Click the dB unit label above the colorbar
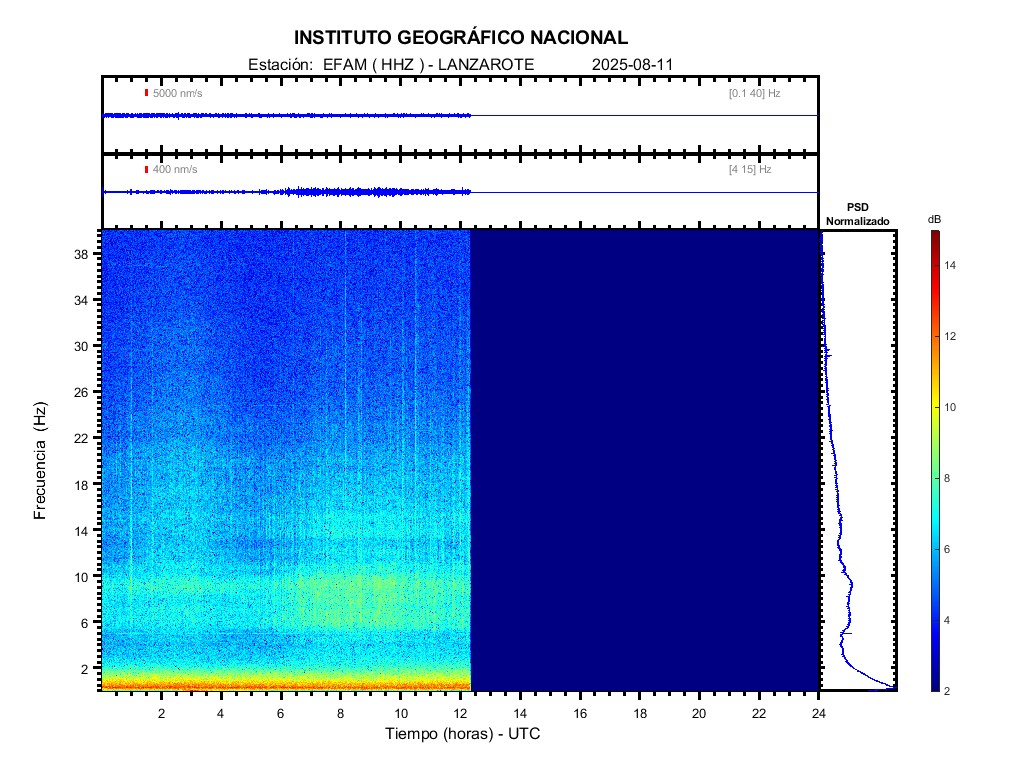Viewport: 1024px width, 768px height. (x=935, y=219)
